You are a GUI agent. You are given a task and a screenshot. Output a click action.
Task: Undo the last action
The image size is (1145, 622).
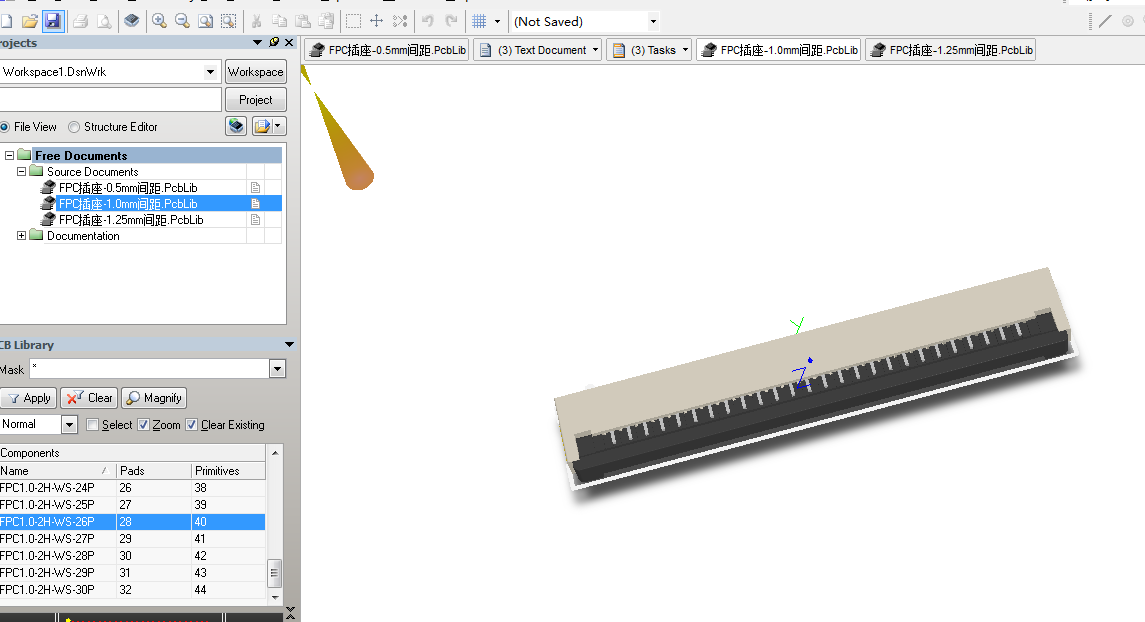(x=428, y=21)
